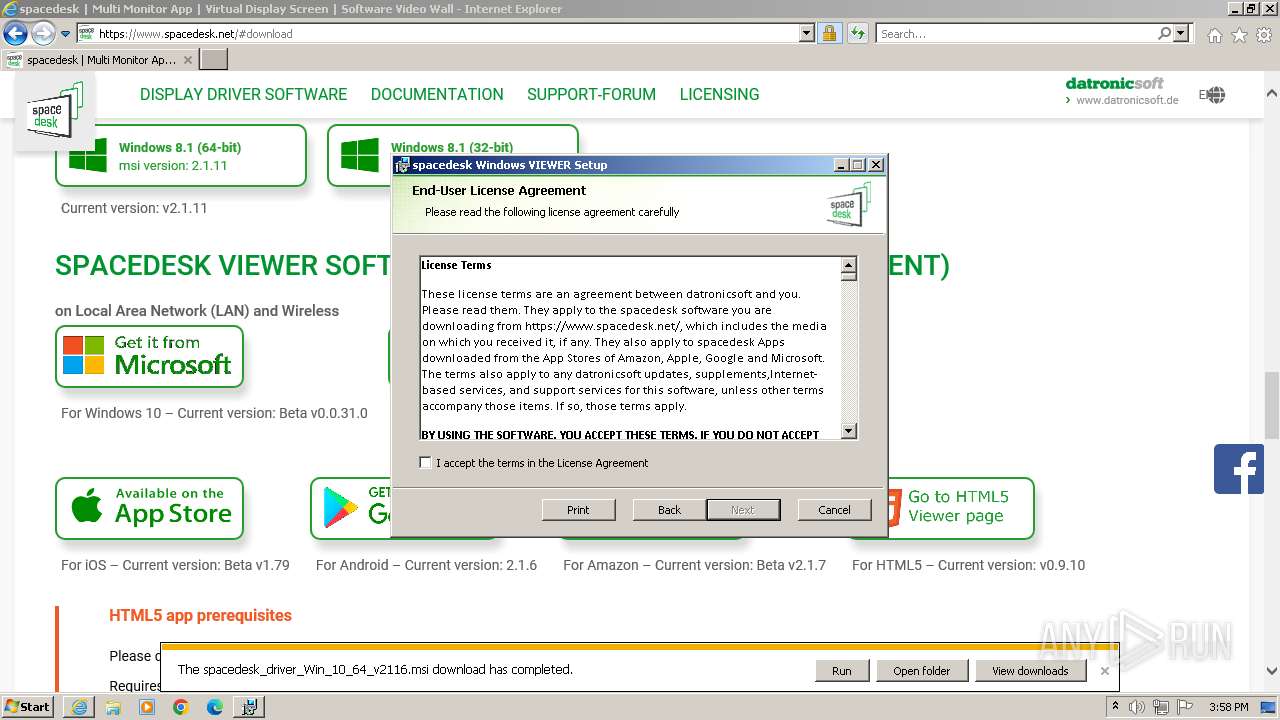Click the search magnifier icon

[1164, 33]
